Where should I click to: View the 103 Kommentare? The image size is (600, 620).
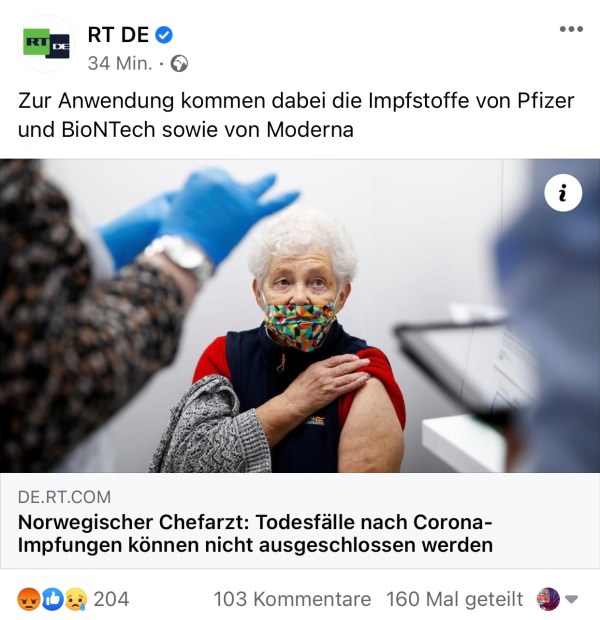click(x=292, y=599)
